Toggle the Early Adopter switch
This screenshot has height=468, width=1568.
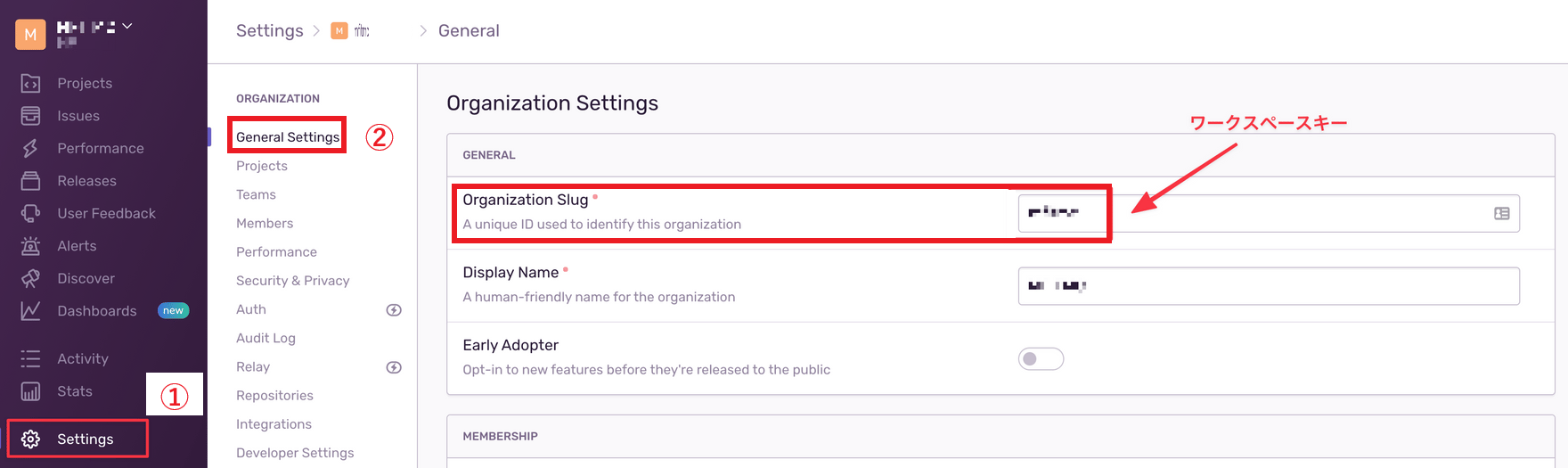pyautogui.click(x=1041, y=358)
